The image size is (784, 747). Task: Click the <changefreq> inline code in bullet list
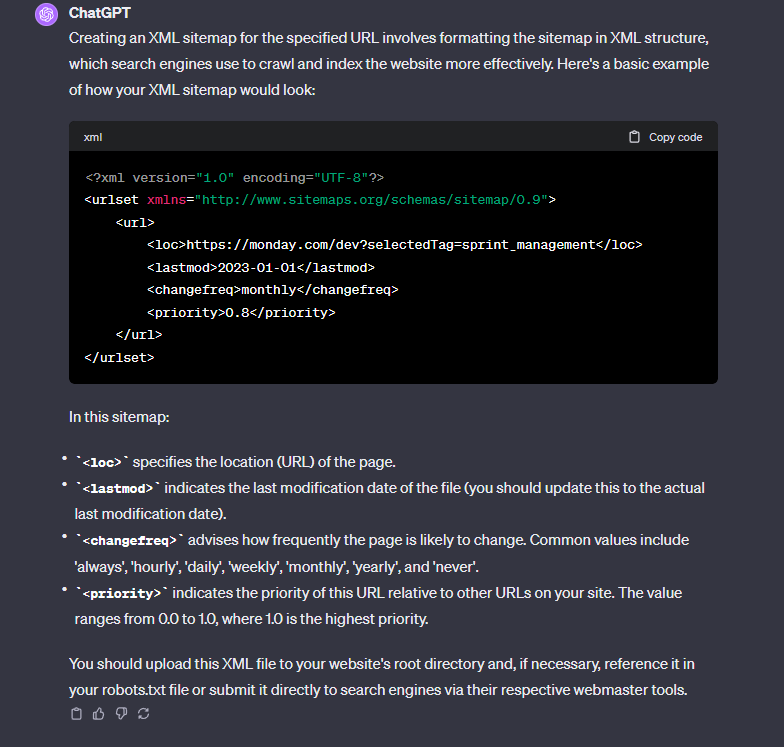pyautogui.click(x=131, y=540)
